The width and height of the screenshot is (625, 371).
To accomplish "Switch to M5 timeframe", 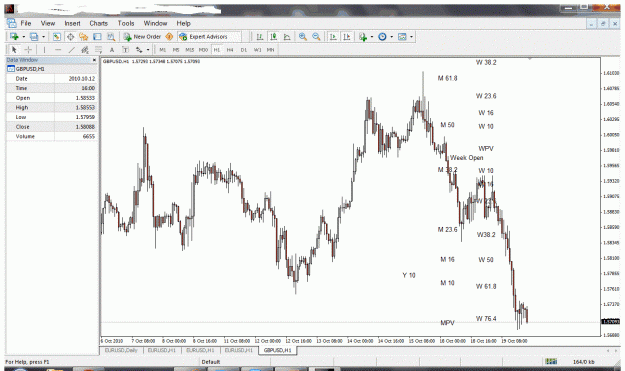I will pyautogui.click(x=176, y=50).
